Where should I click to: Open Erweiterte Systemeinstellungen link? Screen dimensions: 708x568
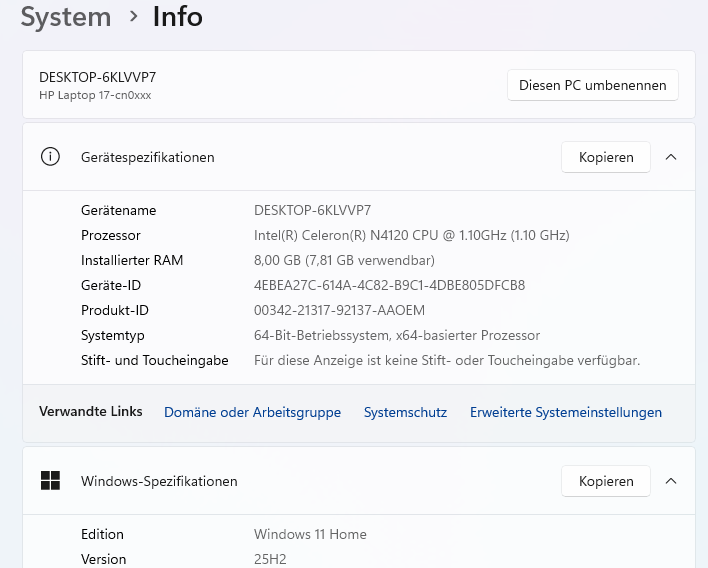[566, 412]
